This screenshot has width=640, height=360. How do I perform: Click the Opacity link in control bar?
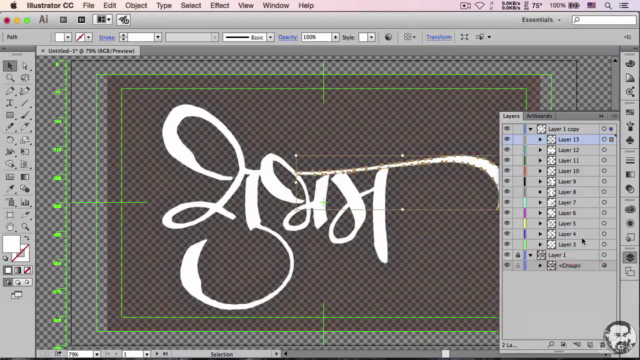(x=288, y=37)
